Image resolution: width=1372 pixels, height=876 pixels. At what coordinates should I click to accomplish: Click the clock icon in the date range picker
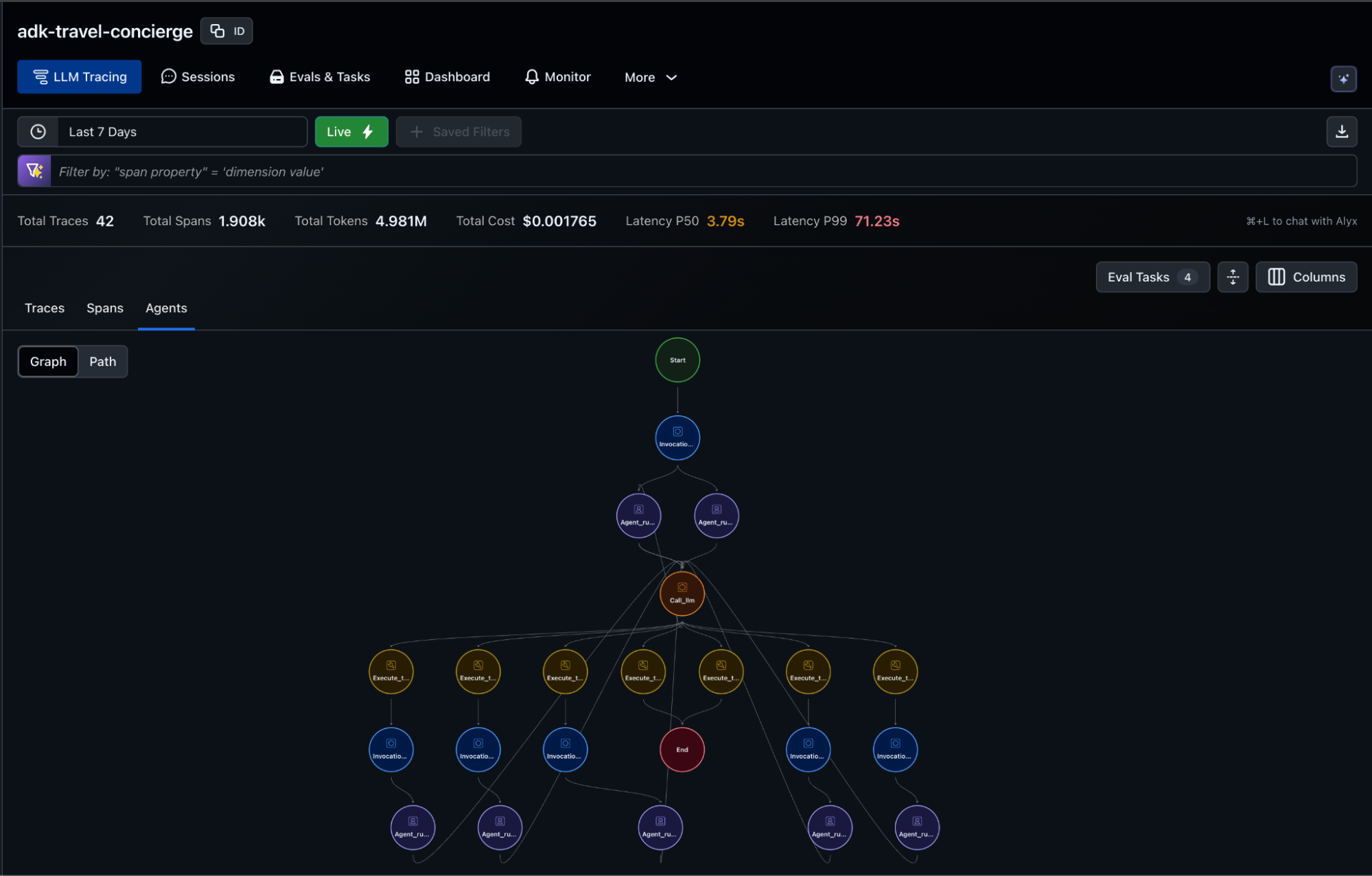(38, 131)
